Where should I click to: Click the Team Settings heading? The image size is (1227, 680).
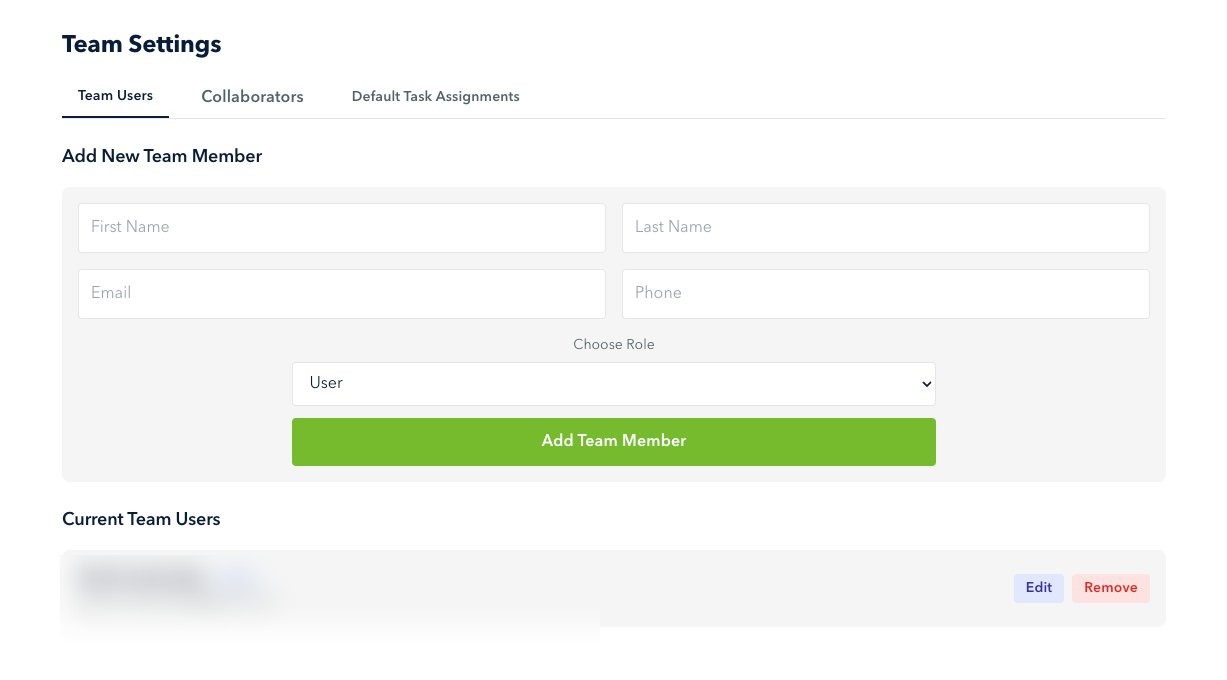coord(141,44)
